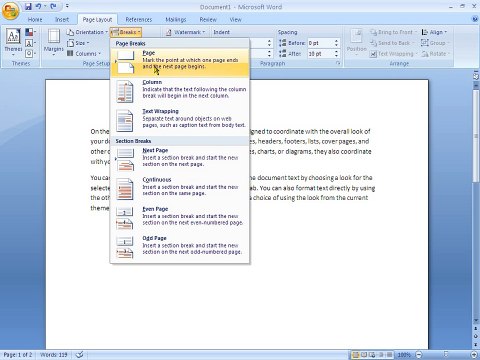Open the Rotate dropdown
Image resolution: width=480 pixels, height=360 pixels.
[x=435, y=53]
